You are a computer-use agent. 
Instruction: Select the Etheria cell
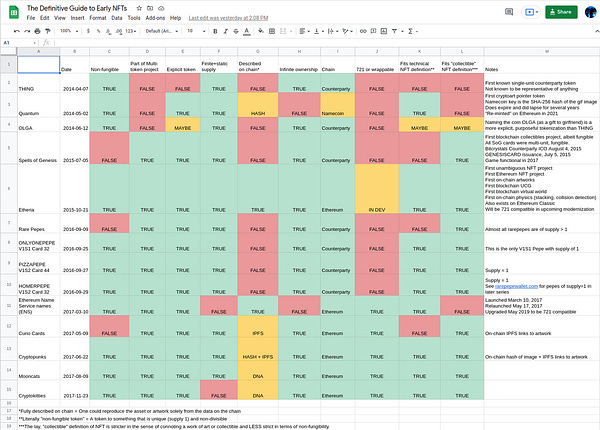click(x=38, y=189)
